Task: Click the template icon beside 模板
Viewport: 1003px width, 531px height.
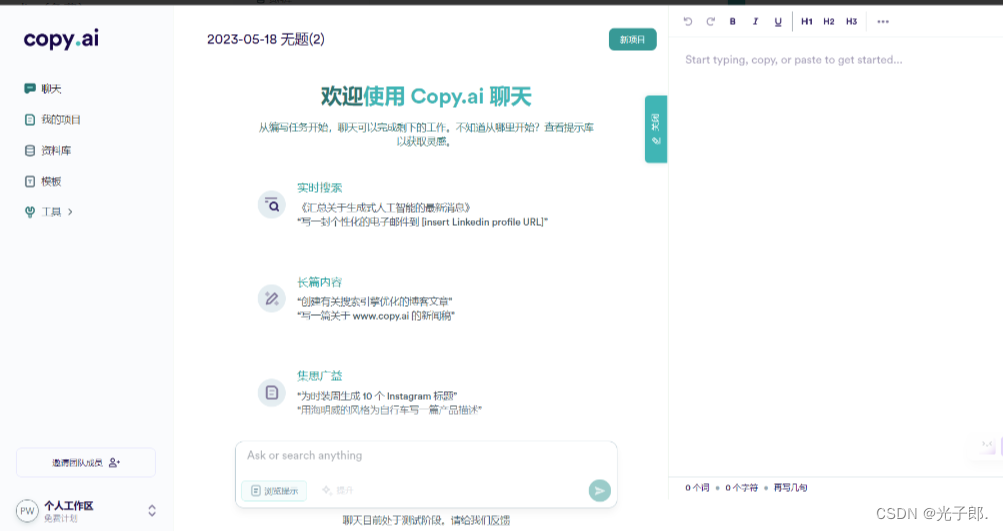Action: click(x=29, y=182)
